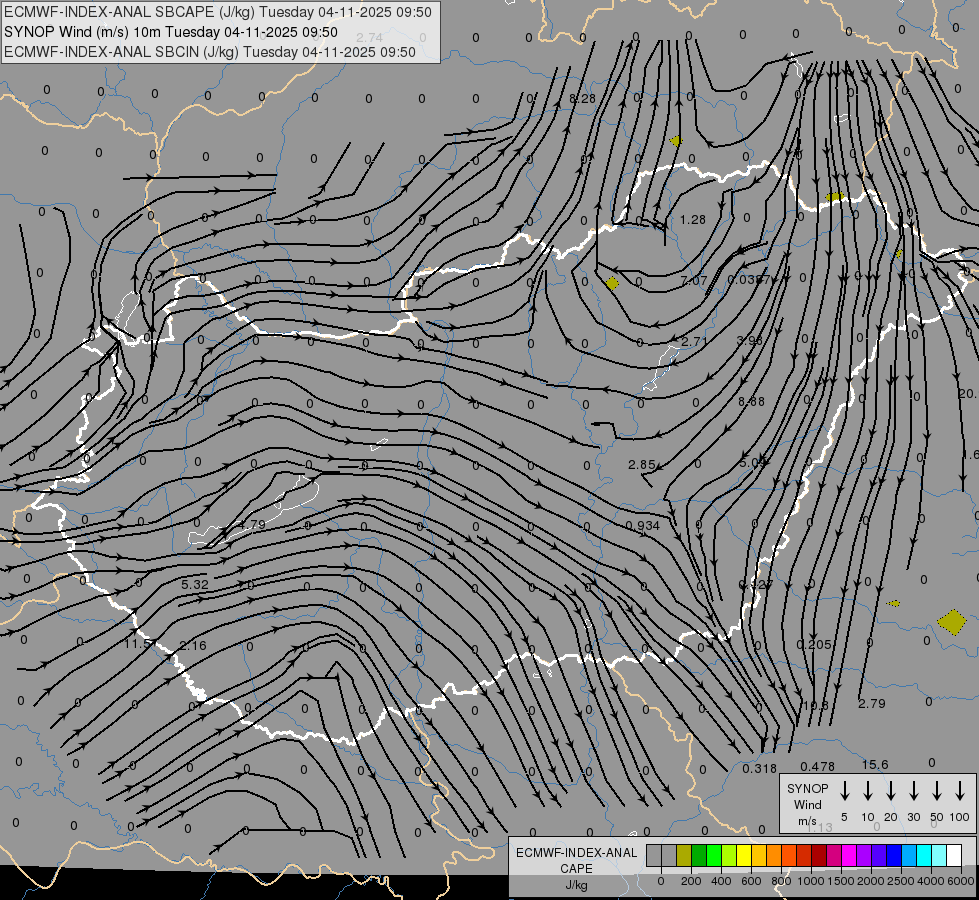Image resolution: width=979 pixels, height=900 pixels.
Task: Pick the dark green CAPE legend swatch
Action: tap(699, 856)
